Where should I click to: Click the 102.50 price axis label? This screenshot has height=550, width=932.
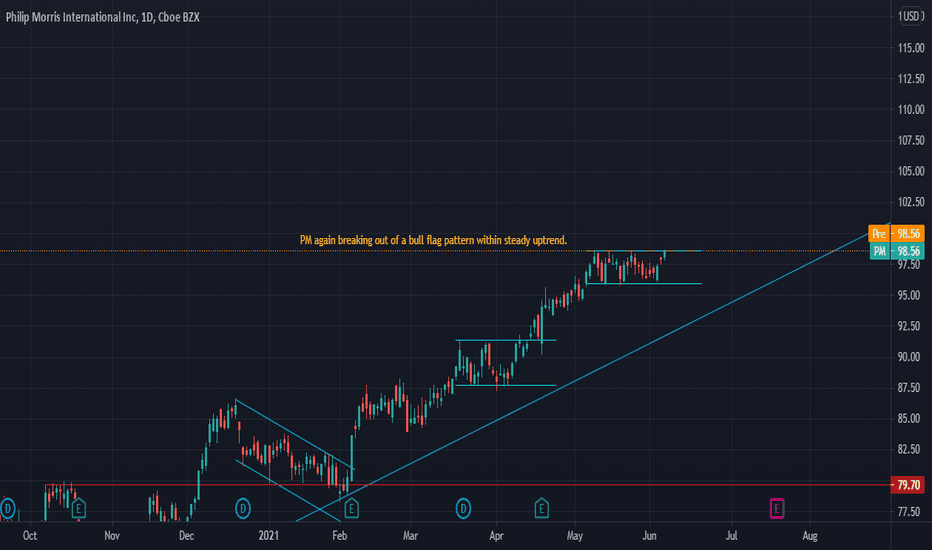click(x=911, y=202)
